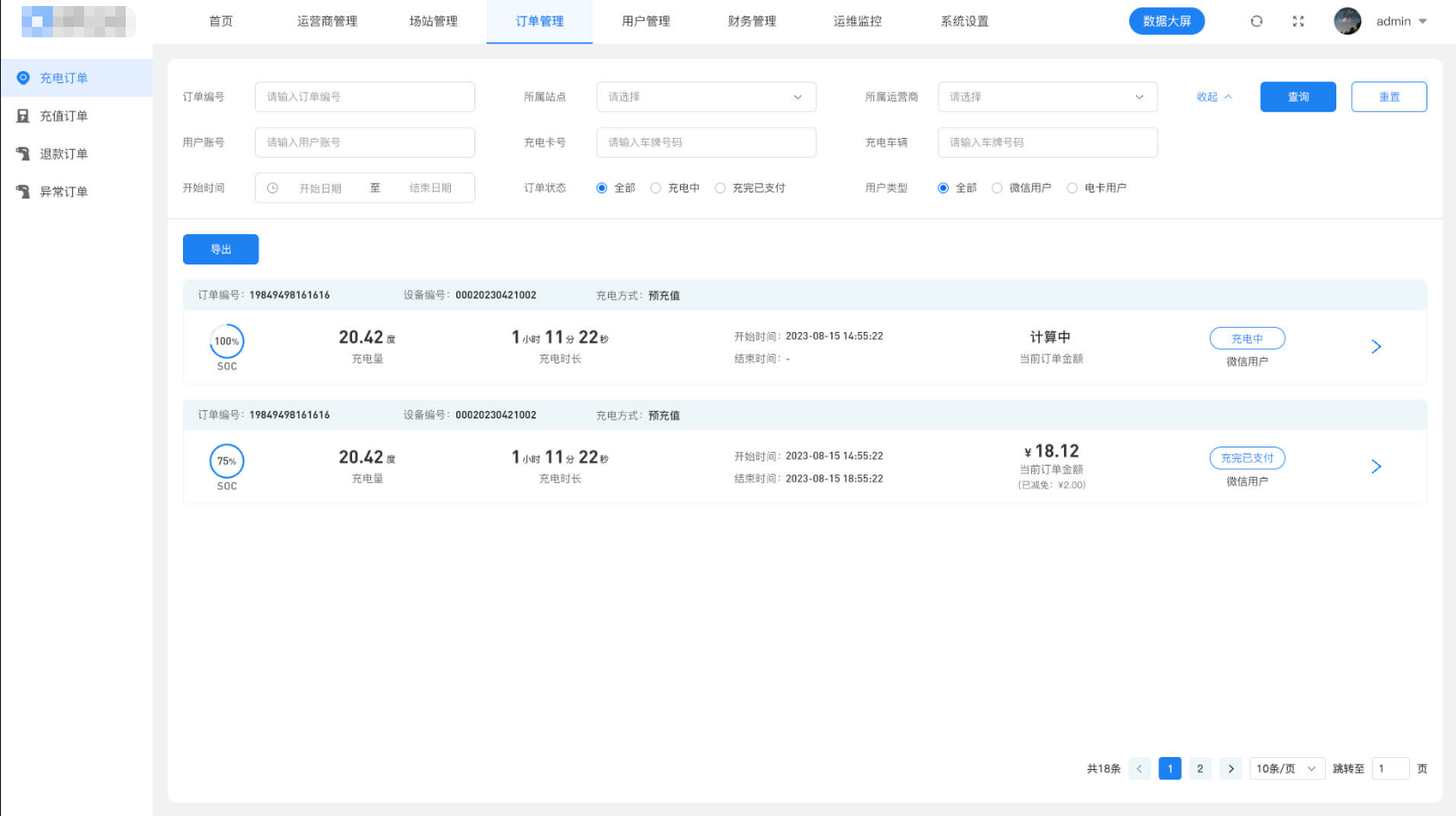The image size is (1456, 816).
Task: Open 异常订单 in the sidebar
Action: coord(76,192)
